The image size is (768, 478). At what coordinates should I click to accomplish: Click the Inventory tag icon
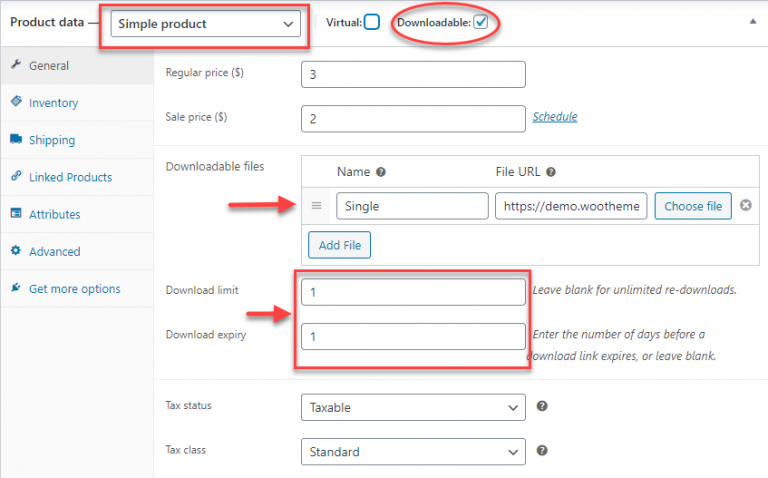coord(16,101)
